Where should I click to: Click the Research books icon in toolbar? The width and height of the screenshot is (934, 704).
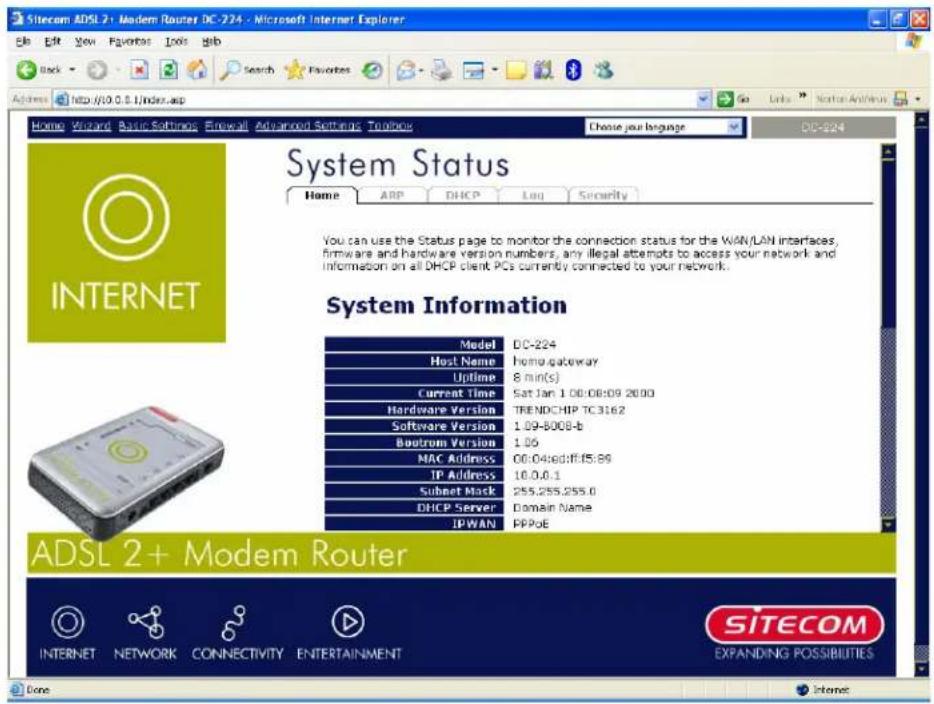[543, 70]
